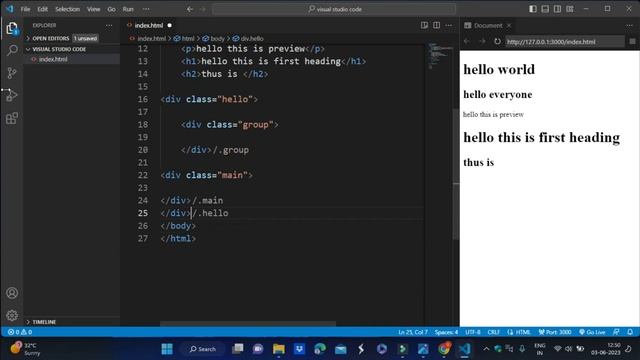Click the CRLF end of line status item
The image size is (640, 360).
(x=493, y=332)
